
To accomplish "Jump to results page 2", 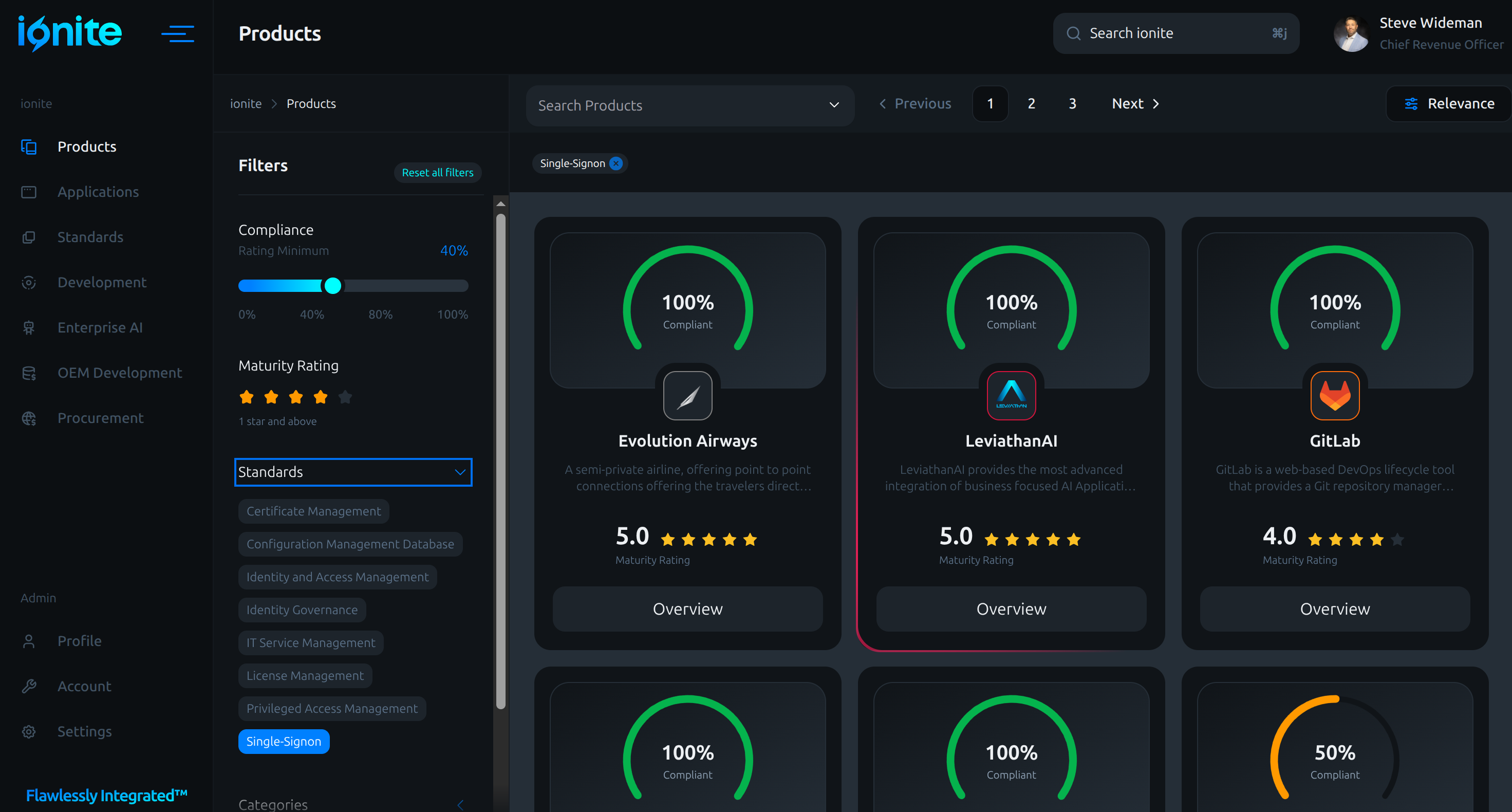I will click(x=1031, y=104).
